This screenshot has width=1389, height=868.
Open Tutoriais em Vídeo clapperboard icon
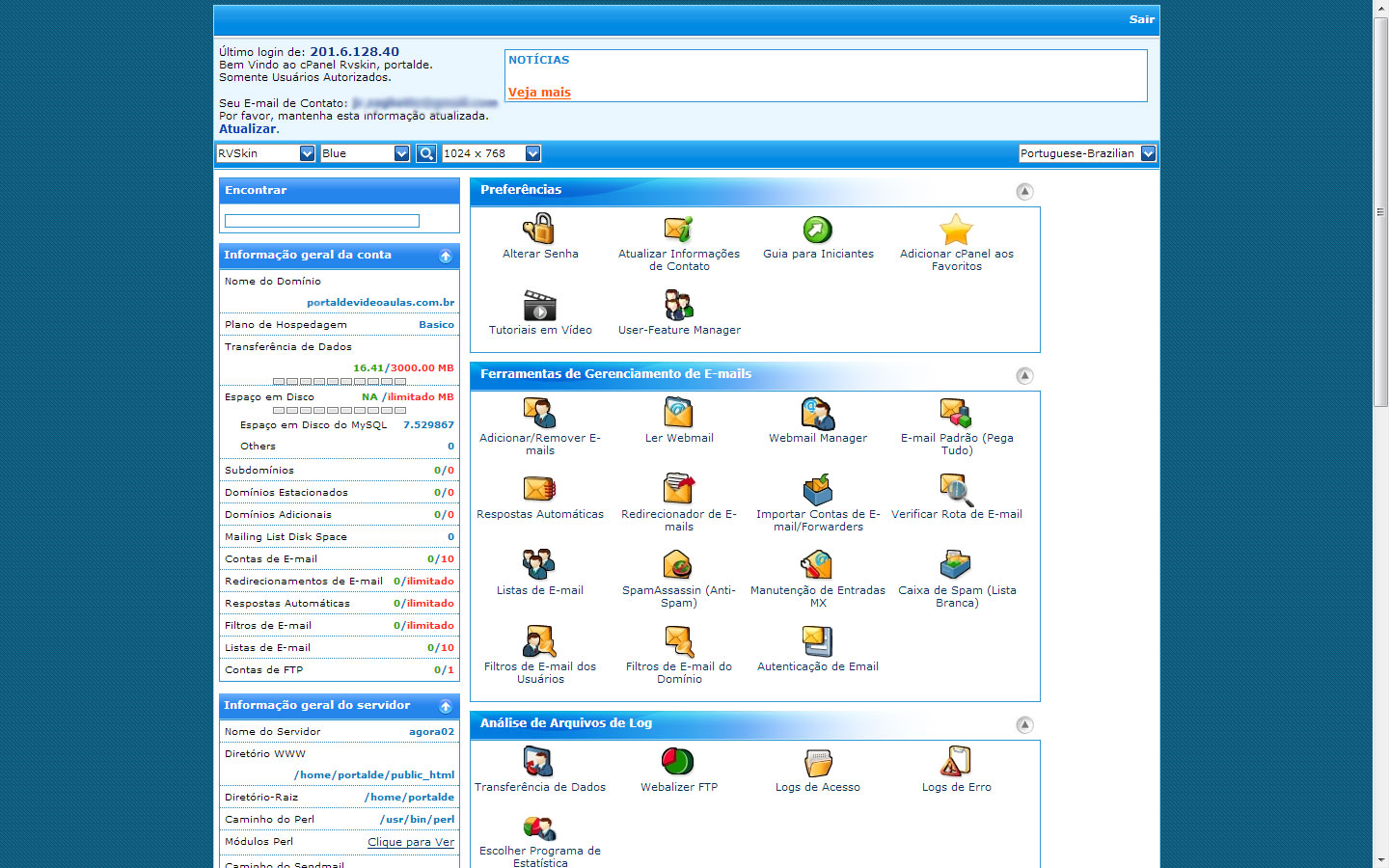(540, 305)
